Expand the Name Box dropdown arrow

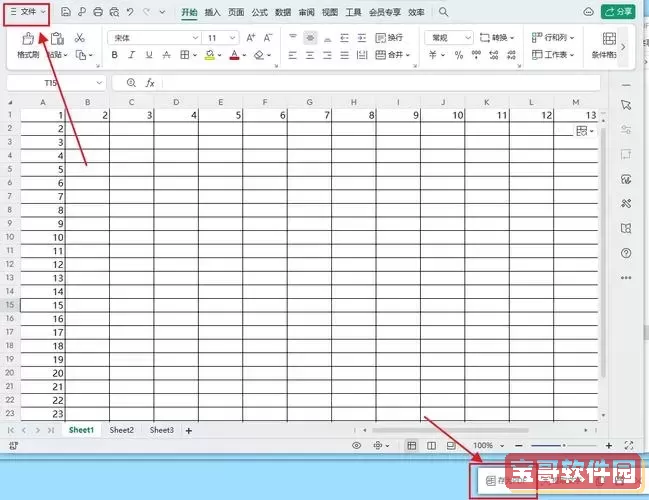(99, 83)
